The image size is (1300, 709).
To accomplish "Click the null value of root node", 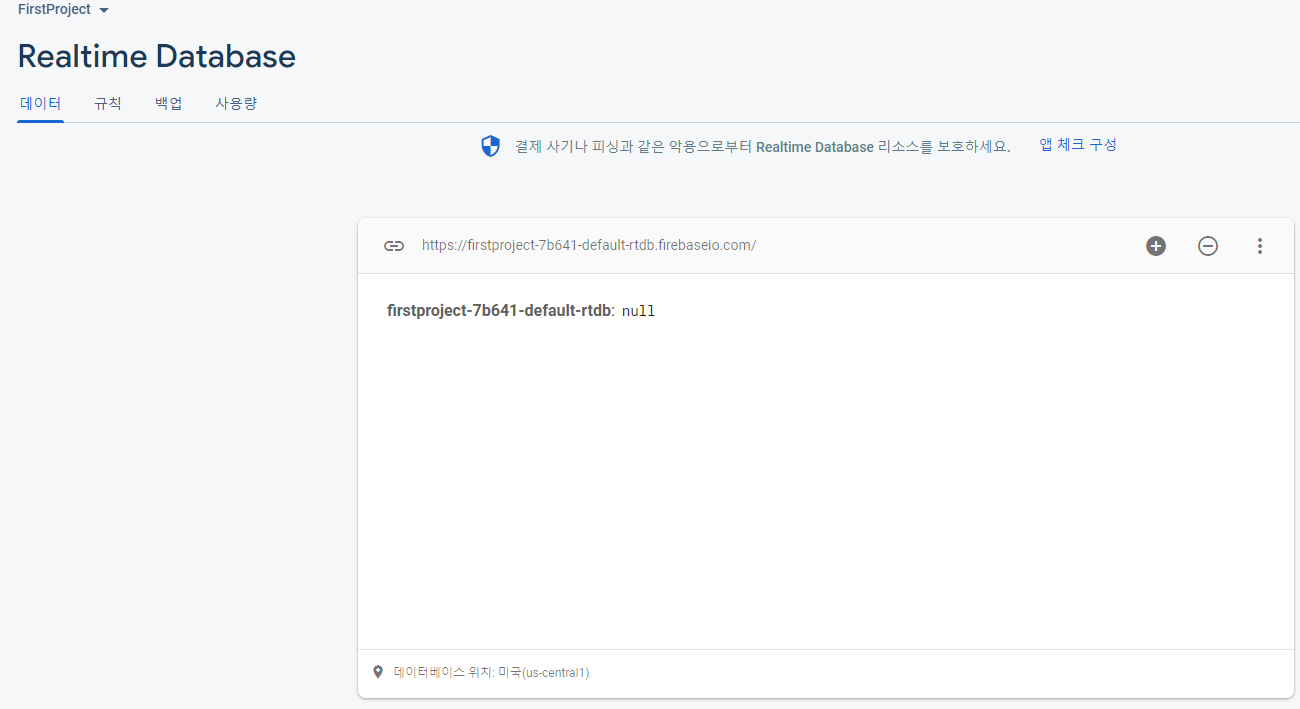I will click(x=638, y=311).
